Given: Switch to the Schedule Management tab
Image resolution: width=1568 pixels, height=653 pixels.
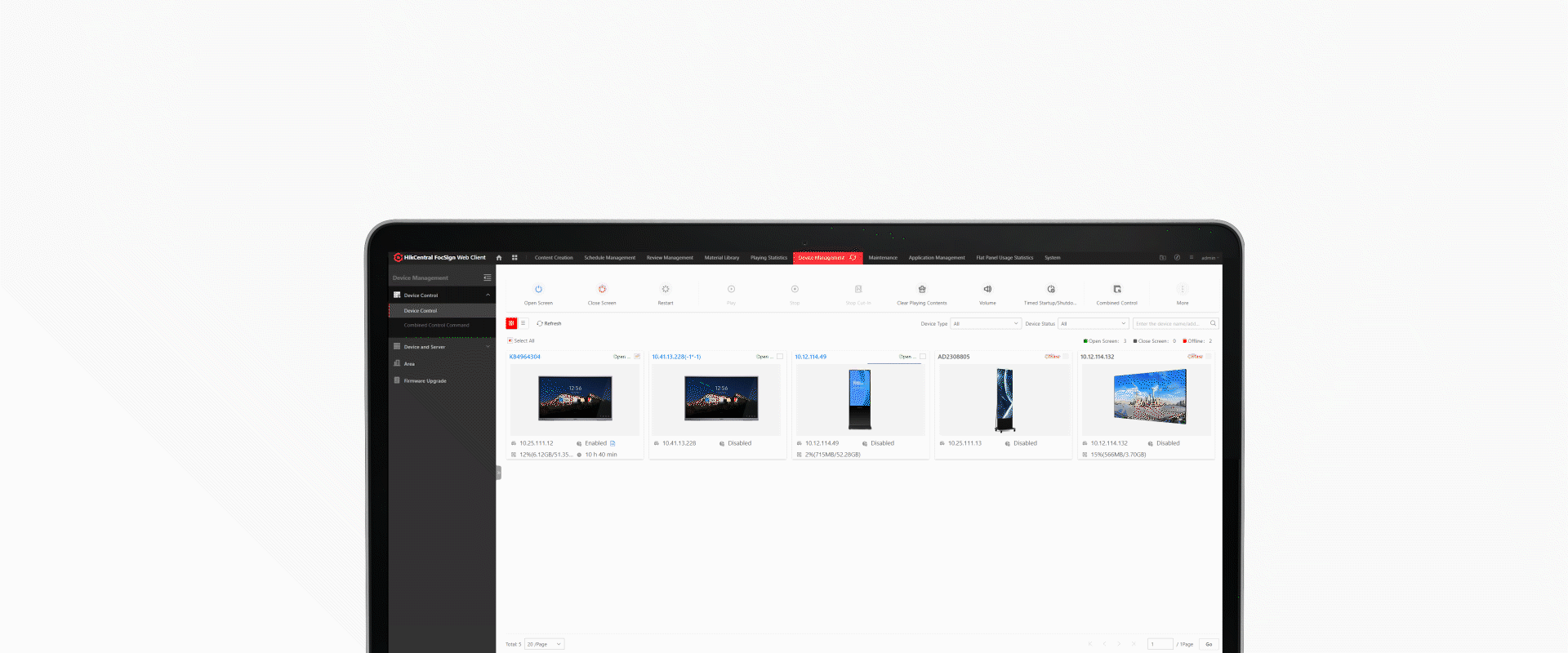Looking at the screenshot, I should (x=609, y=258).
